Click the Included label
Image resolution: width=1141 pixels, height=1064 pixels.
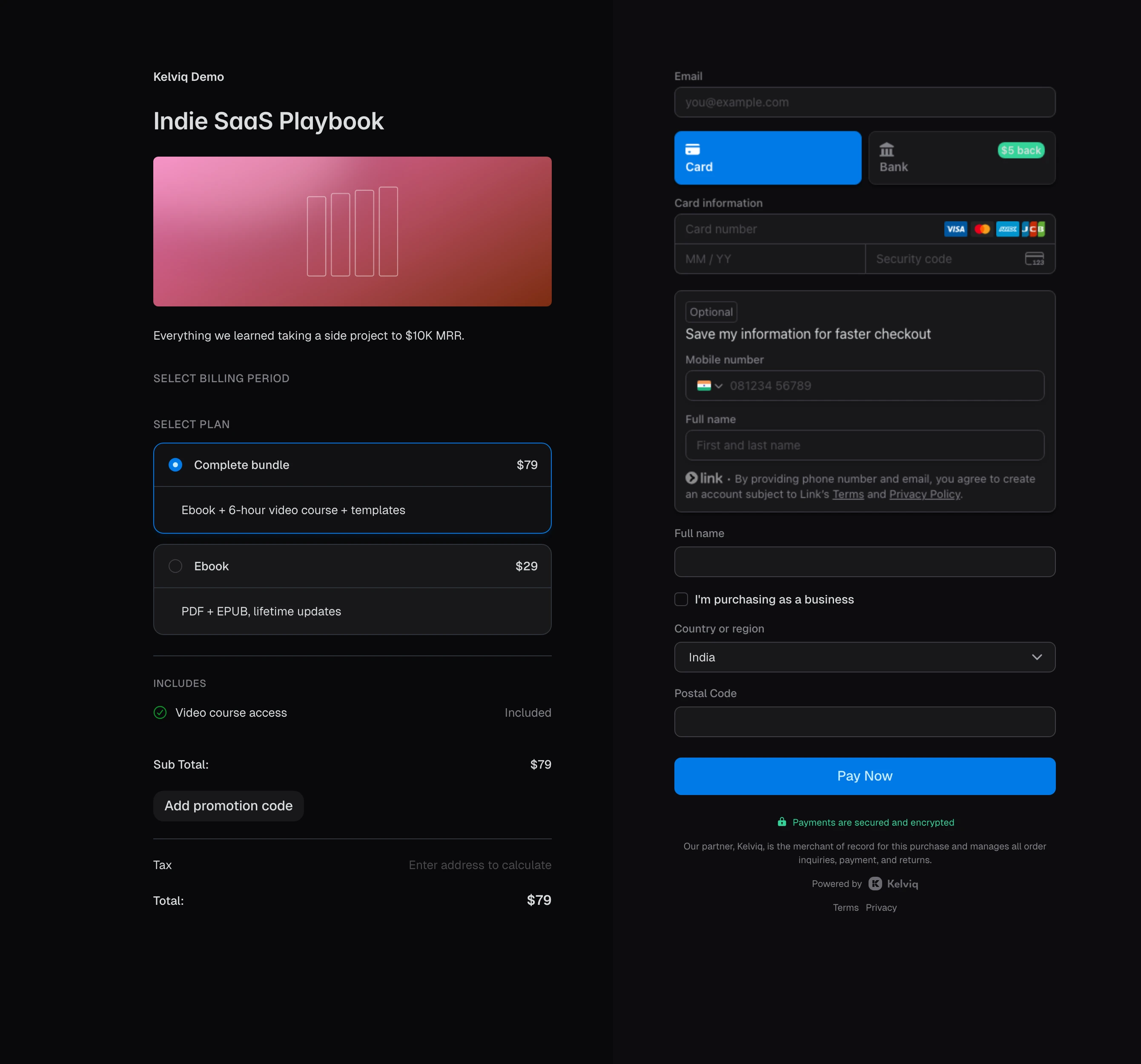527,712
